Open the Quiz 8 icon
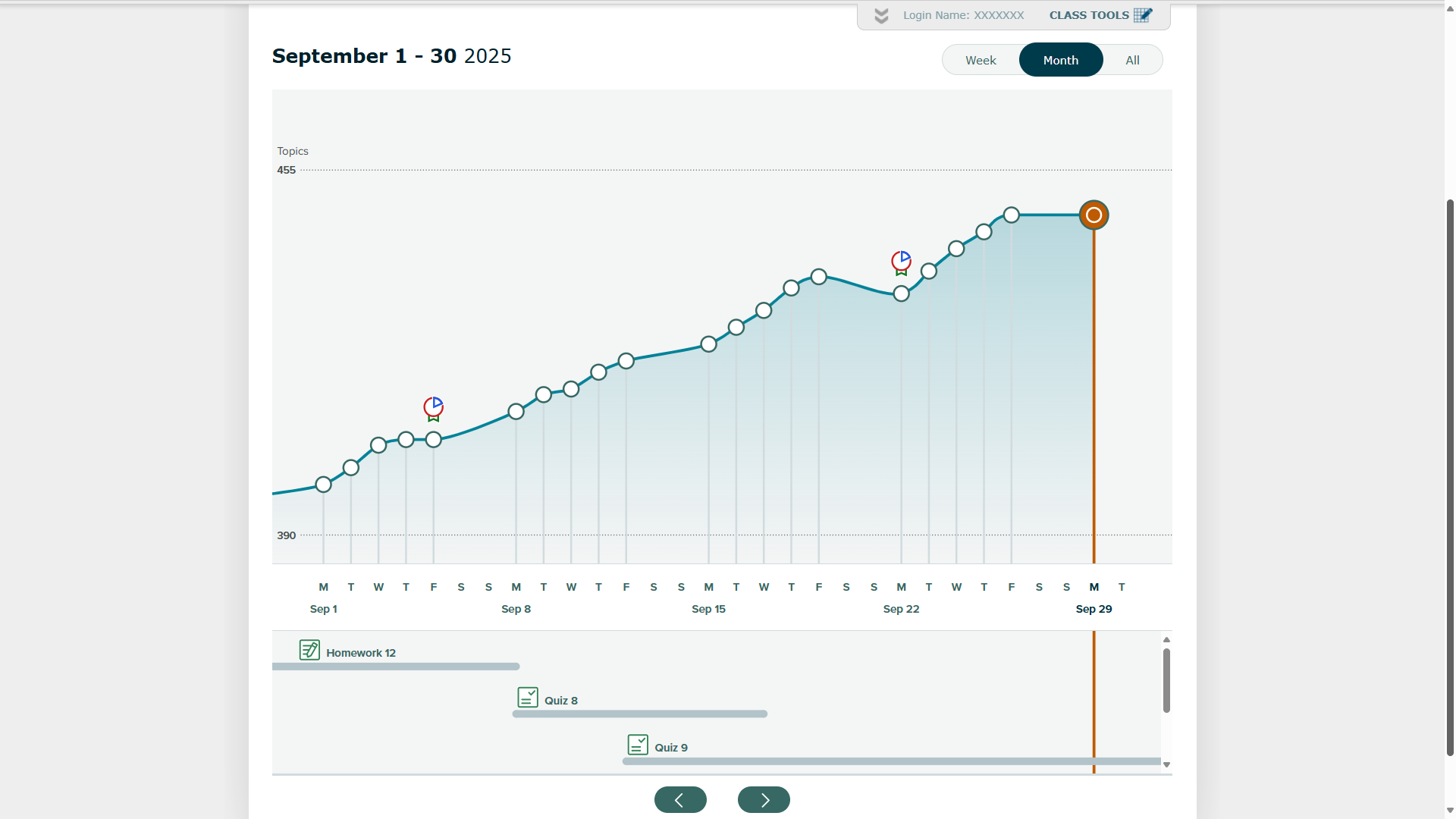Viewport: 1456px width, 819px height. point(528,697)
